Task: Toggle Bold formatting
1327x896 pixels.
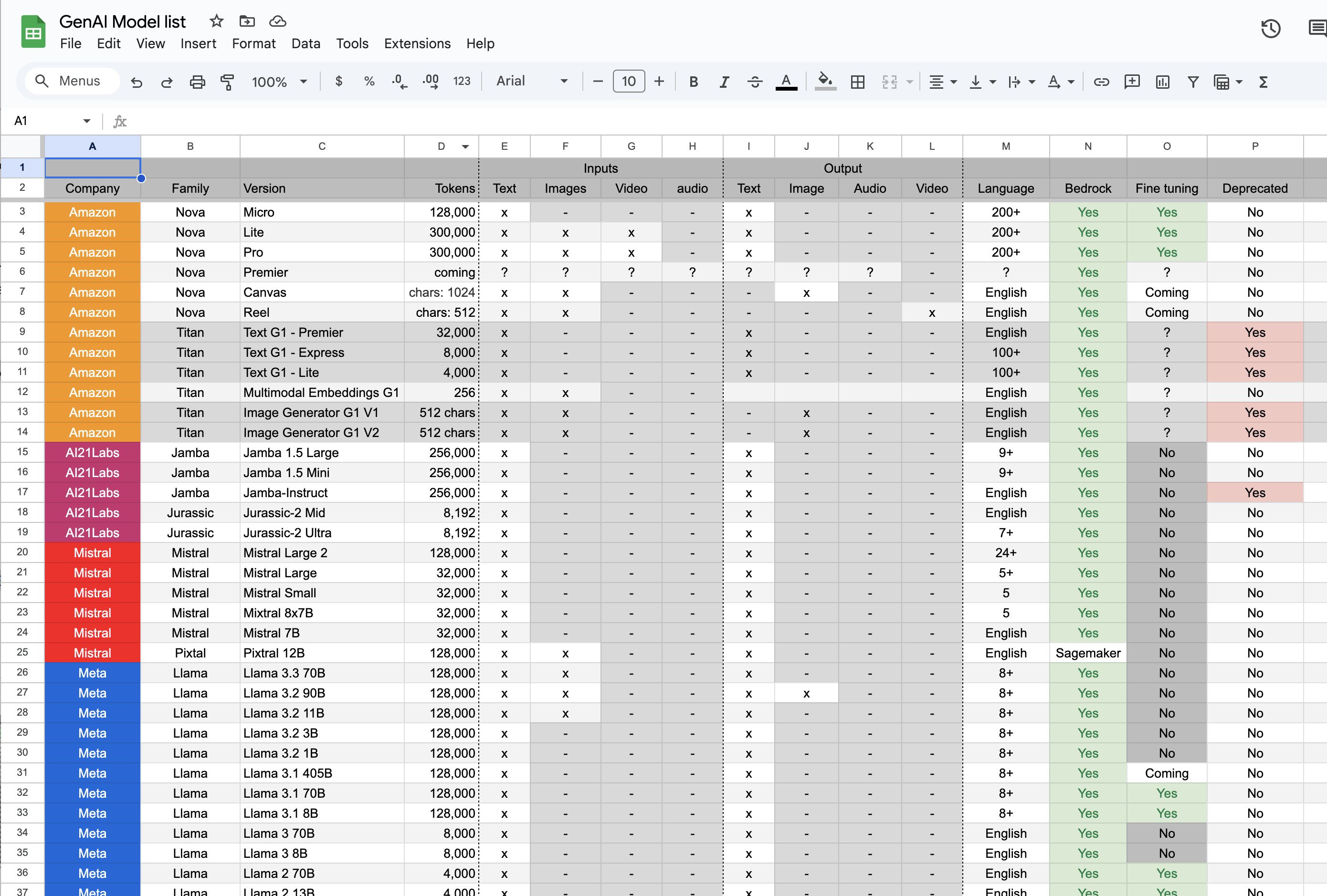Action: pyautogui.click(x=693, y=82)
